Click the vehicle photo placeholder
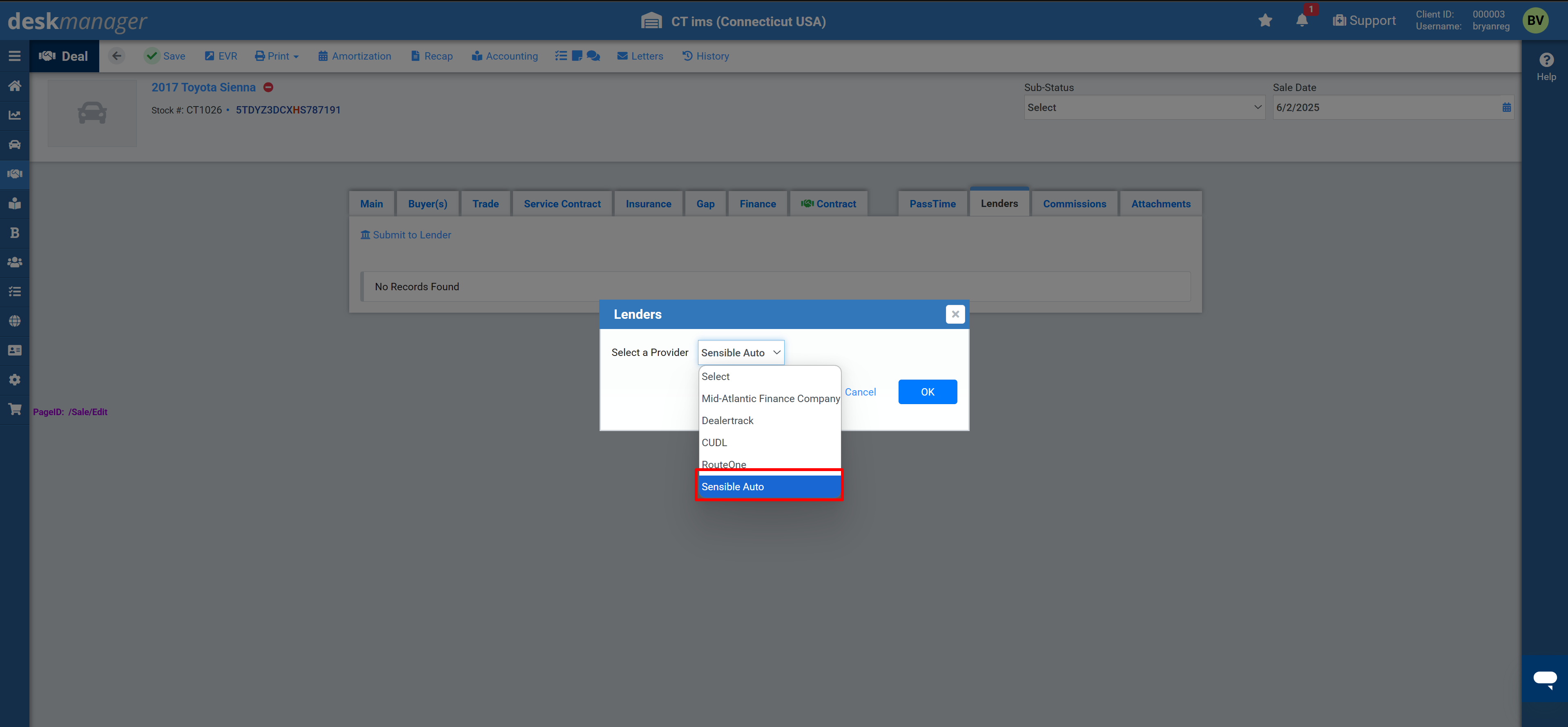This screenshot has width=1568, height=727. click(x=93, y=113)
